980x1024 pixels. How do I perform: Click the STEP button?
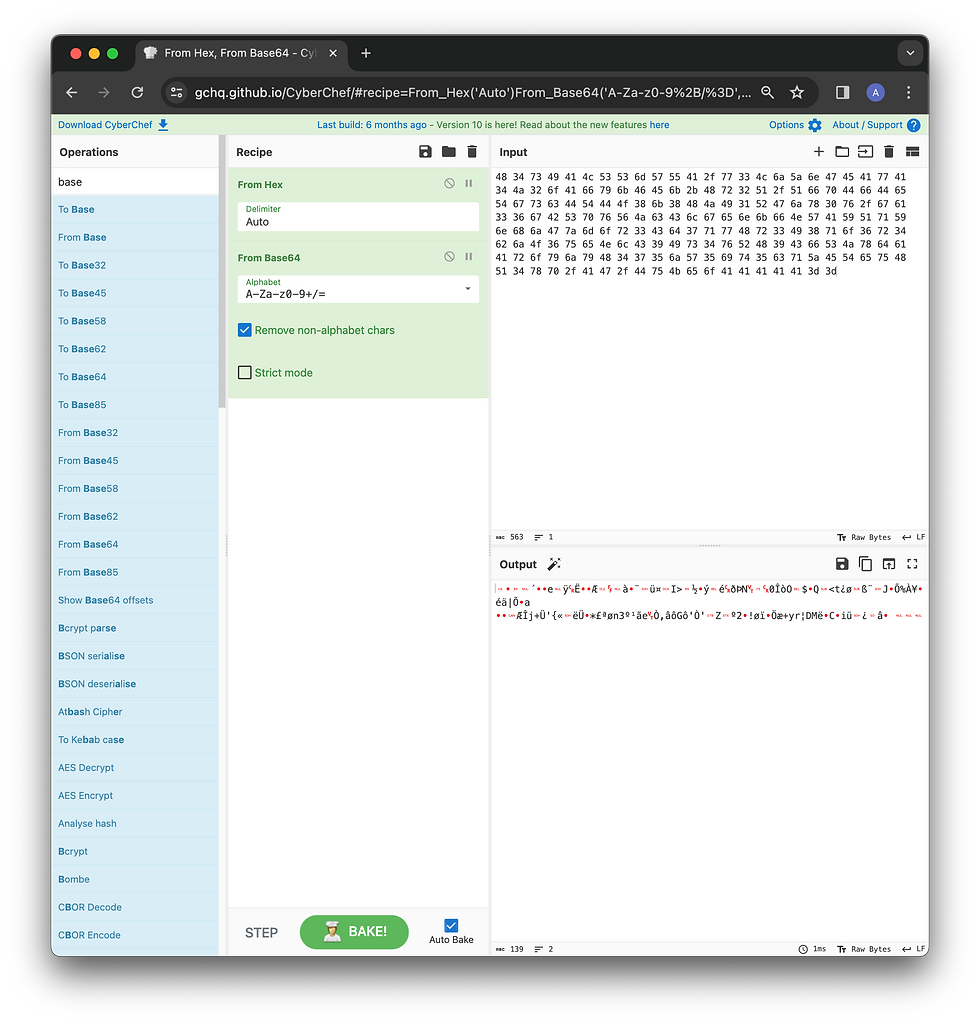point(261,933)
